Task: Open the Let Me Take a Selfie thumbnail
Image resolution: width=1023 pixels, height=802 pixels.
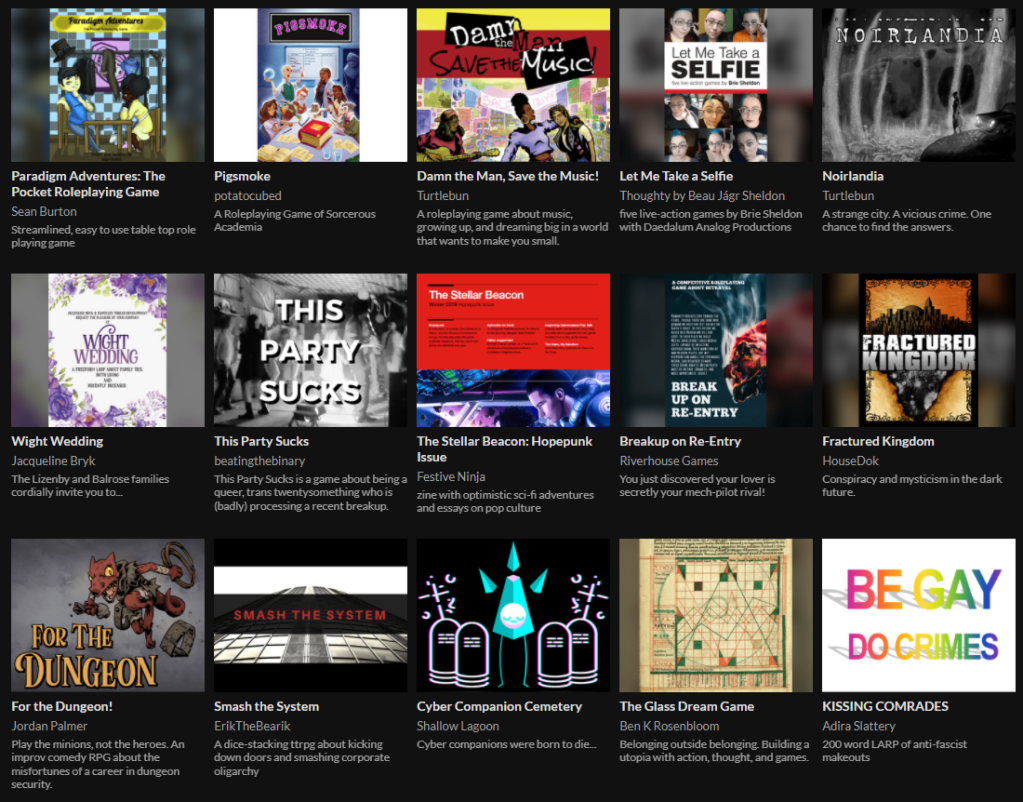Action: (x=715, y=85)
